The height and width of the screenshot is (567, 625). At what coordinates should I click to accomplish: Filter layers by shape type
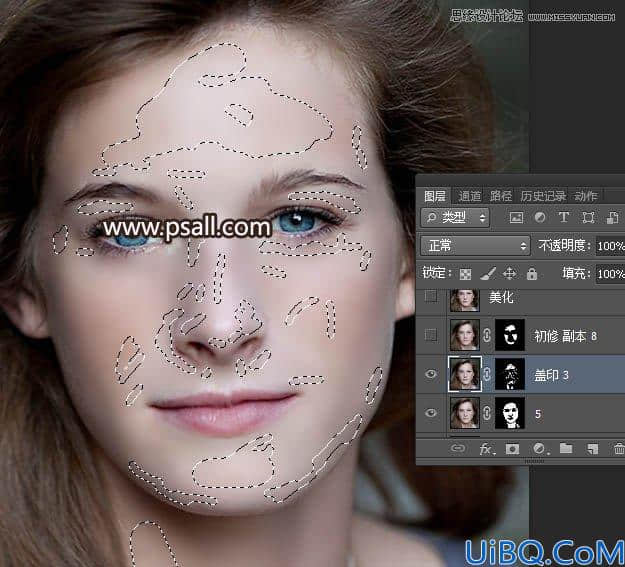588,217
